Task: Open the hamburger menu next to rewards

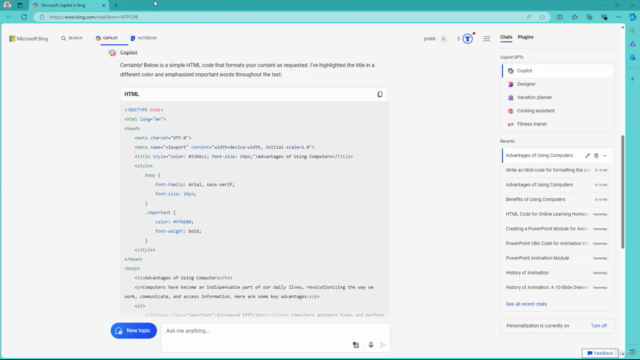Action: point(487,39)
